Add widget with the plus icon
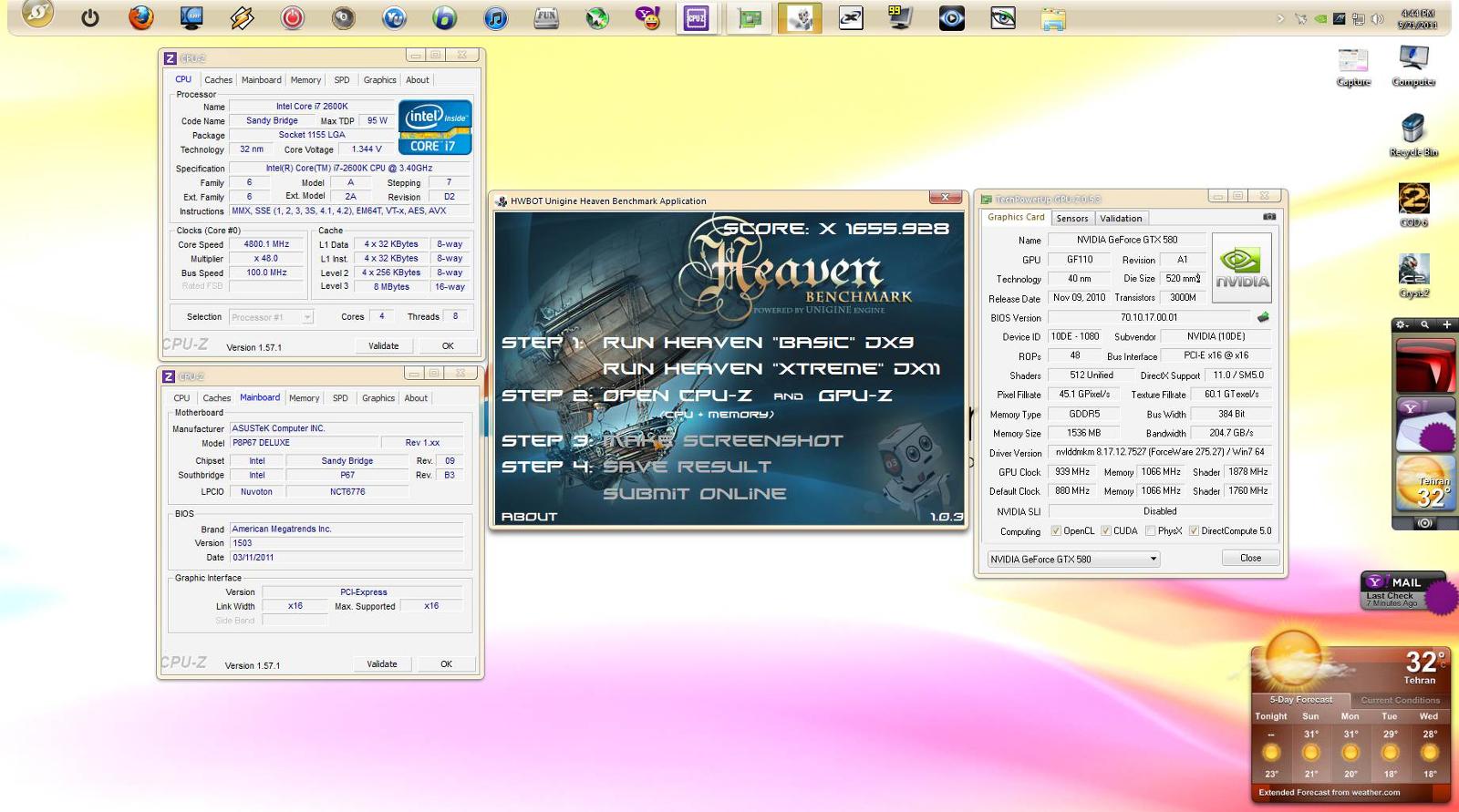This screenshot has width=1459, height=812. pos(1446,324)
